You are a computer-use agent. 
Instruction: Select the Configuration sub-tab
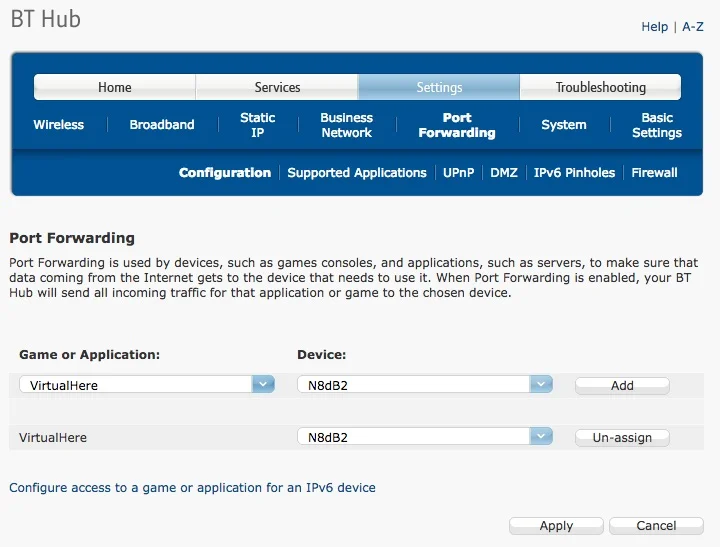click(x=225, y=173)
